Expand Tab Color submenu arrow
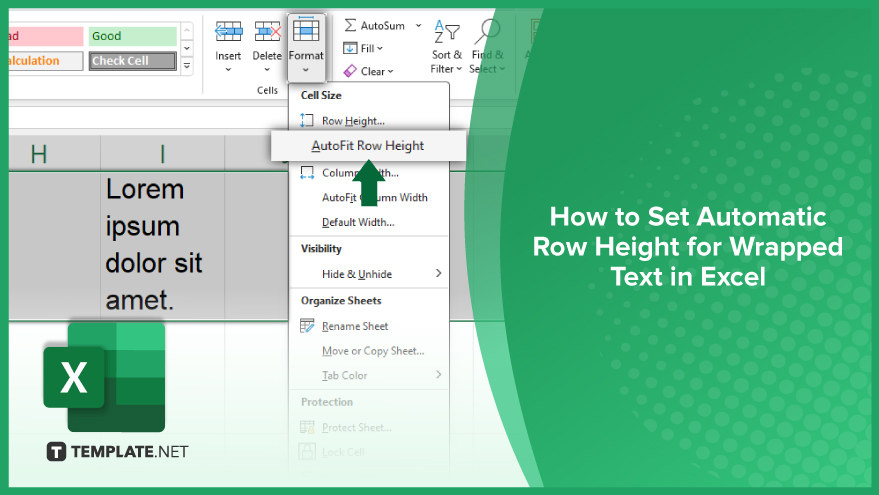The width and height of the screenshot is (879, 495). [x=438, y=374]
